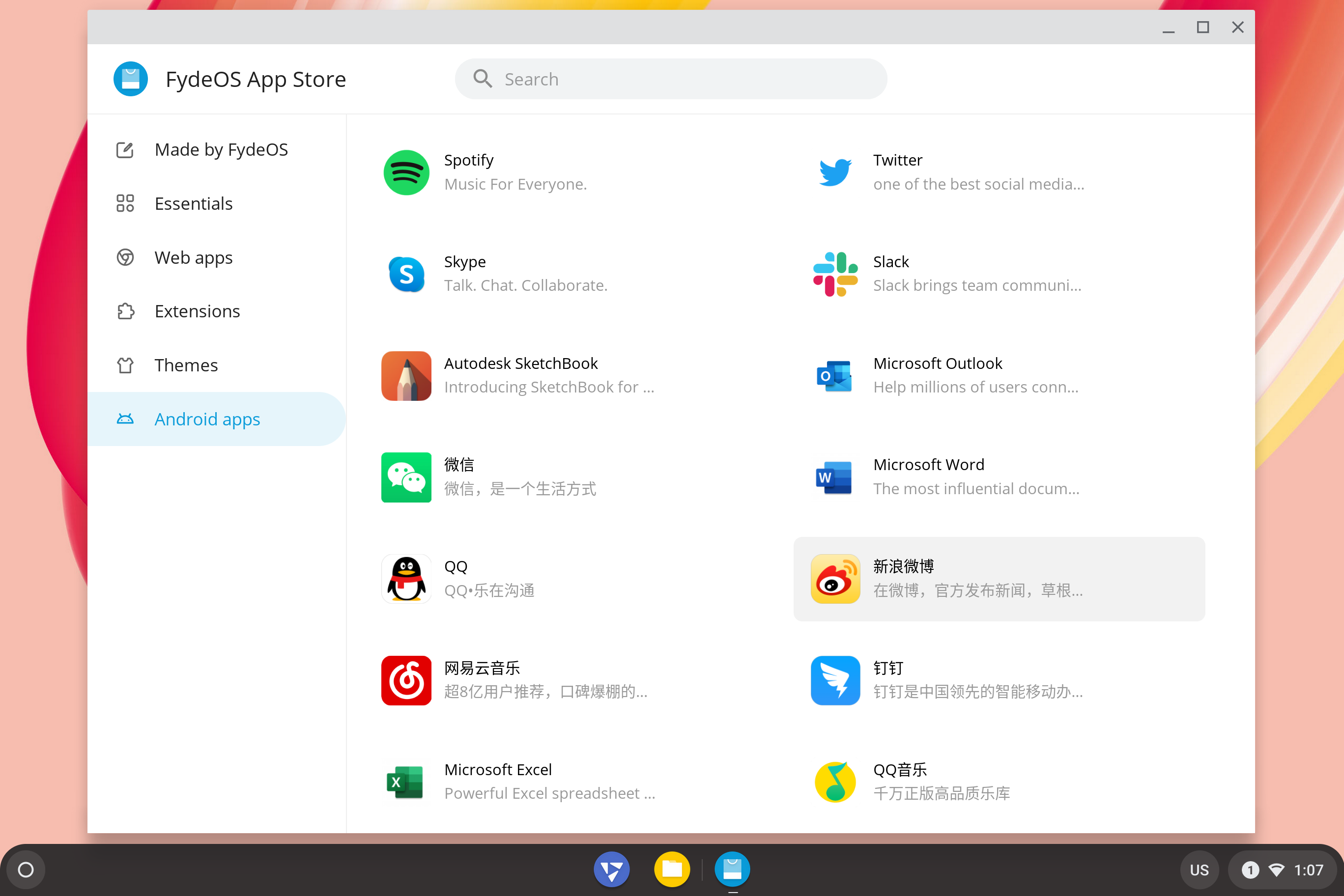Click '微信，是一个生活方式' description
The height and width of the screenshot is (896, 1344).
tap(520, 489)
